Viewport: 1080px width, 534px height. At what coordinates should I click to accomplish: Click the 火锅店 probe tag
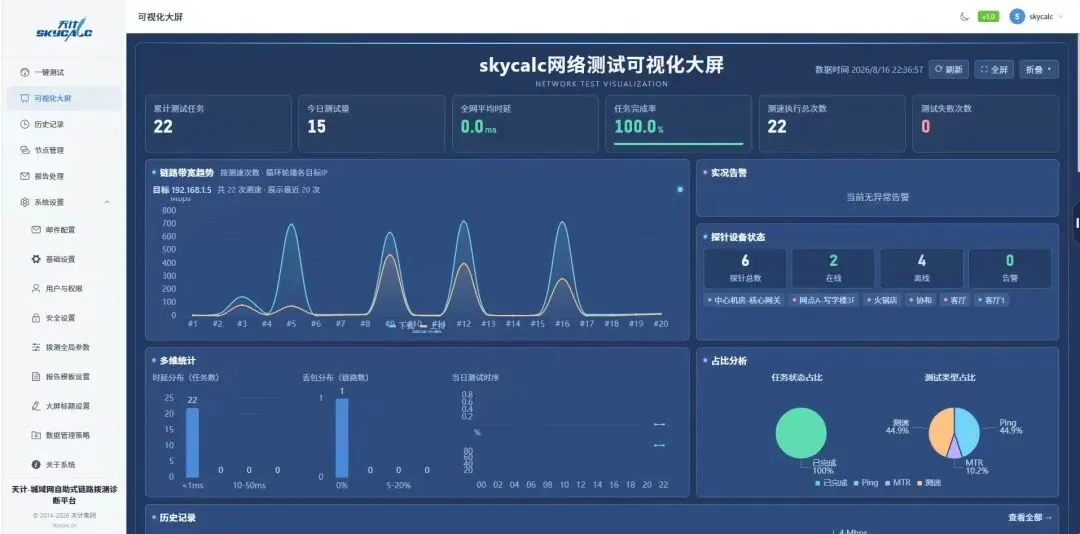pyautogui.click(x=883, y=300)
